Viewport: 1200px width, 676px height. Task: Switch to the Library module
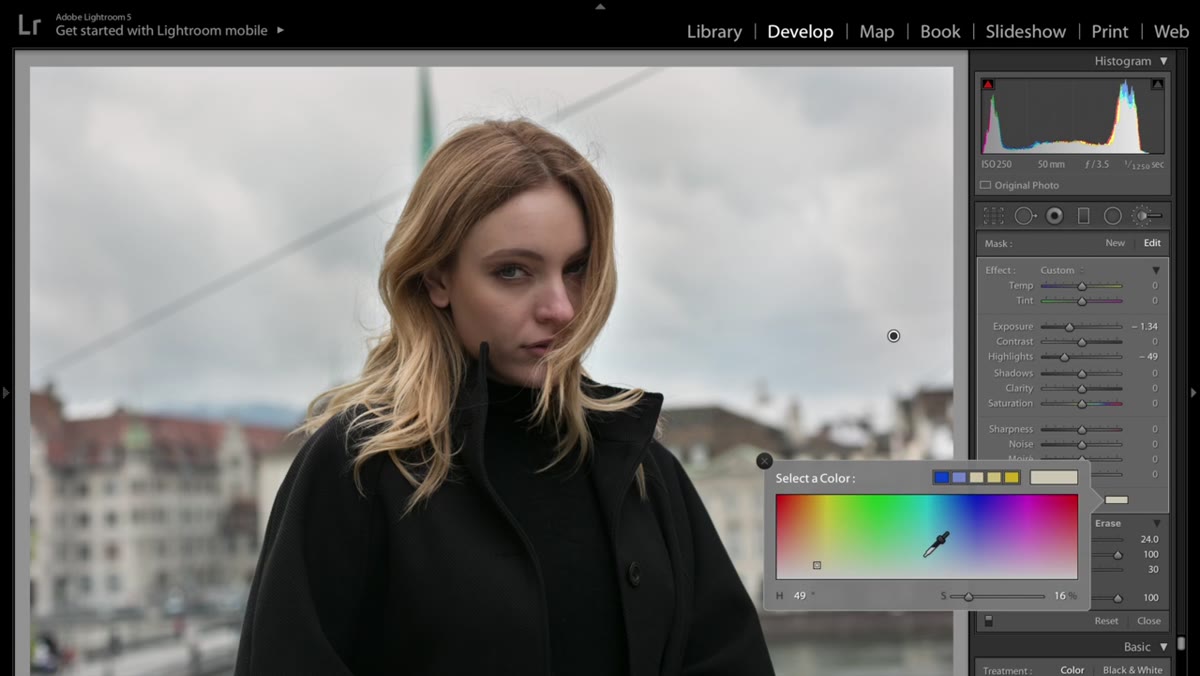[x=714, y=31]
